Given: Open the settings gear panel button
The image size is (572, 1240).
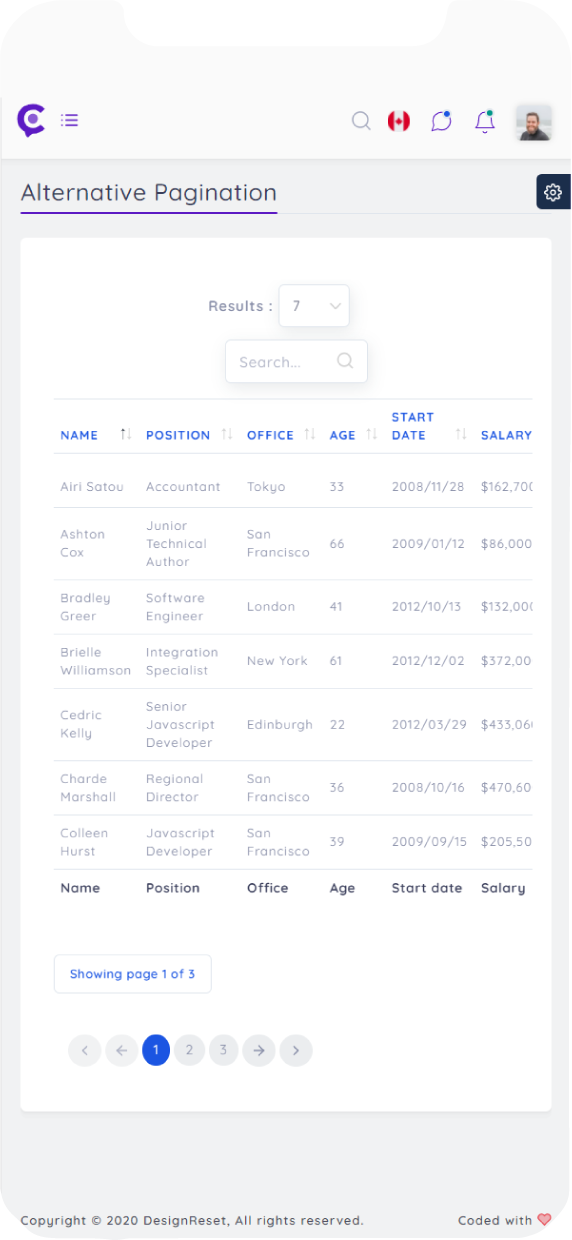Looking at the screenshot, I should 553,192.
